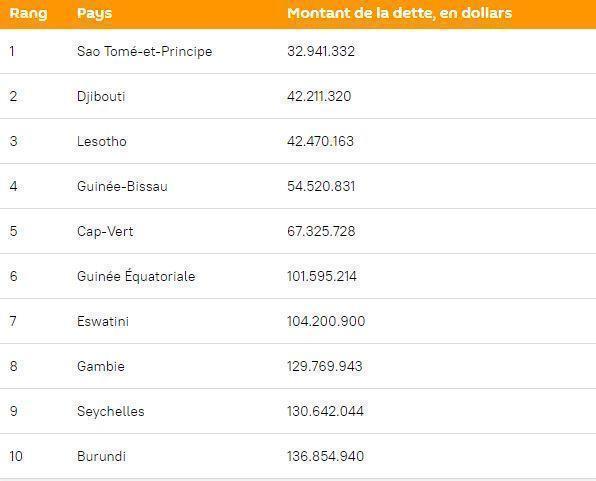Screen dimensions: 596x481
Task: Click the Rang column header
Action: [29, 13]
